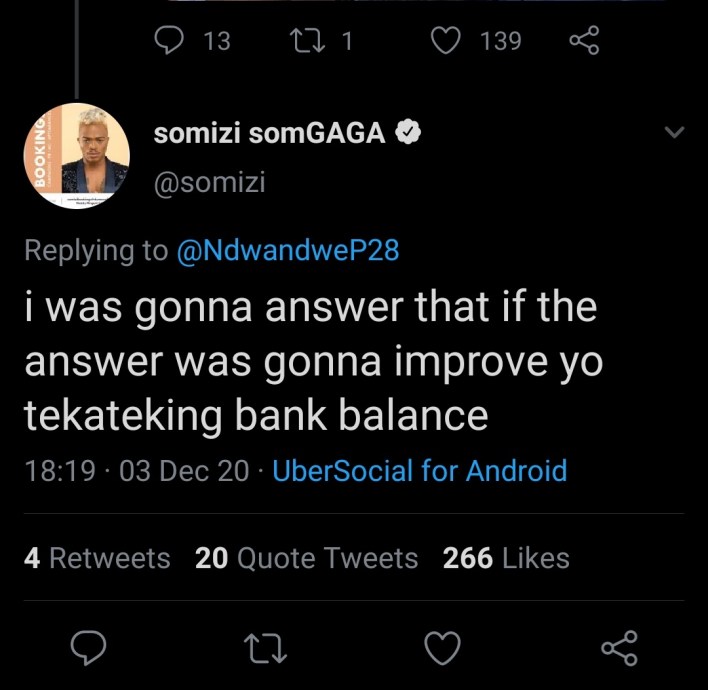The image size is (708, 690).
Task: View the 4 Retweets list
Action: (x=97, y=558)
